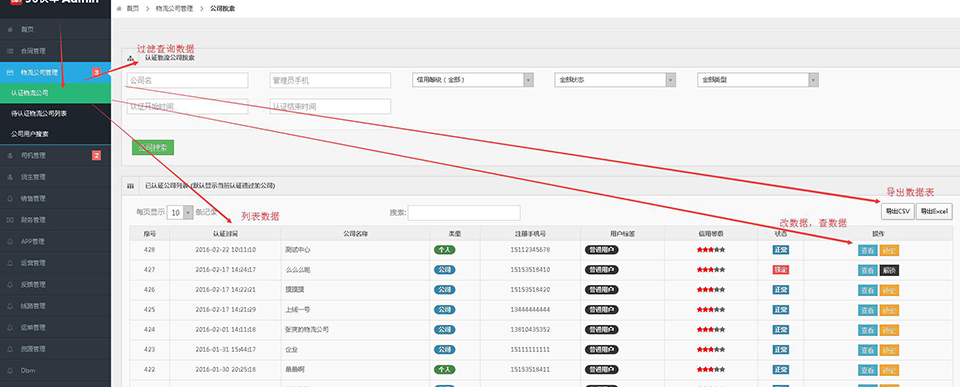
Task: Click the red locked status badge in row 427
Action: (781, 269)
